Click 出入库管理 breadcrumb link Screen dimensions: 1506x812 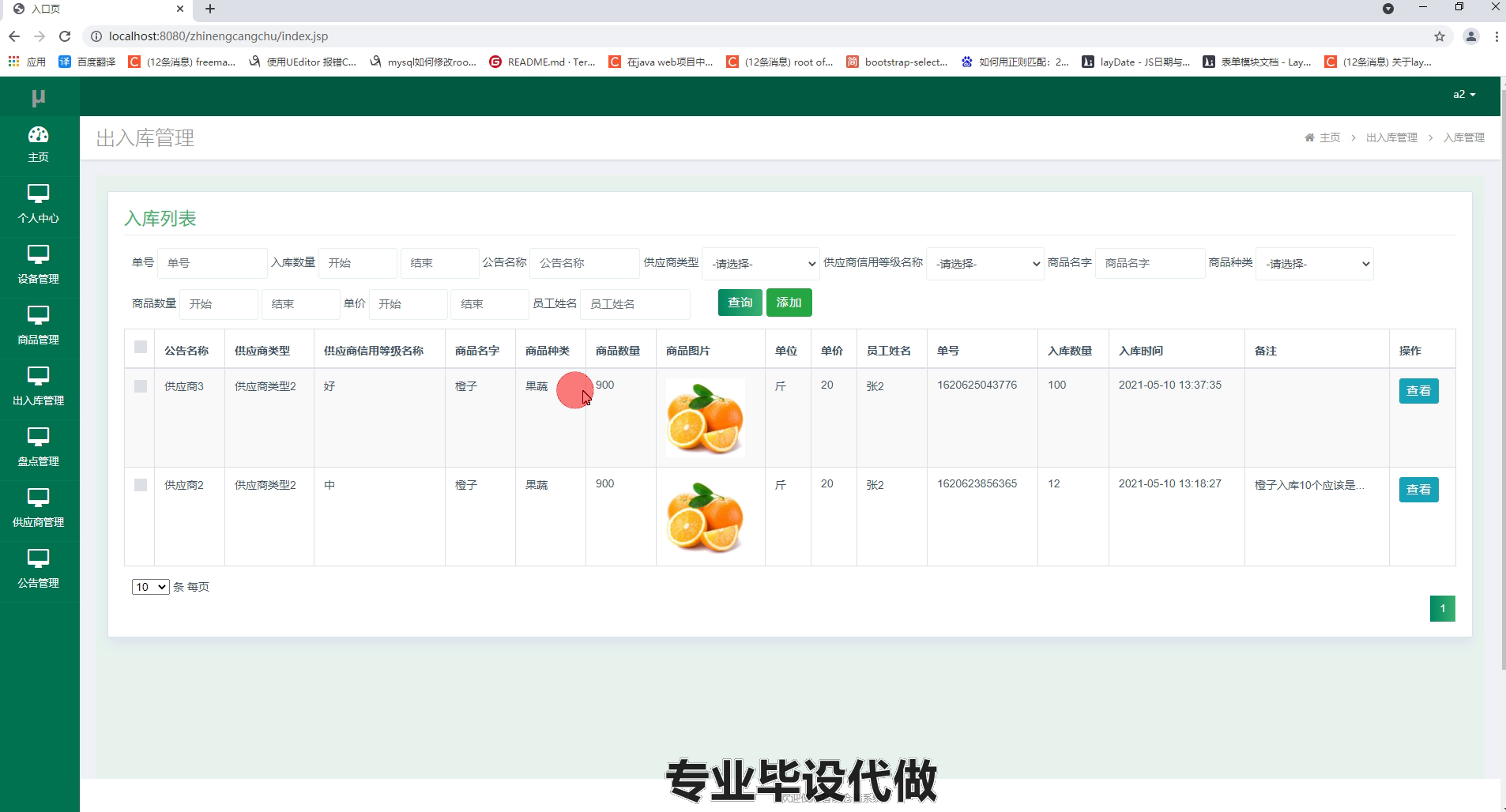click(1391, 137)
